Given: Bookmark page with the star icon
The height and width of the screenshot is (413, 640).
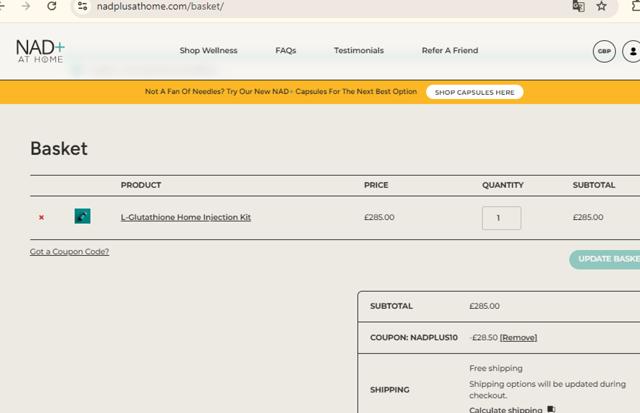Looking at the screenshot, I should pyautogui.click(x=601, y=6).
